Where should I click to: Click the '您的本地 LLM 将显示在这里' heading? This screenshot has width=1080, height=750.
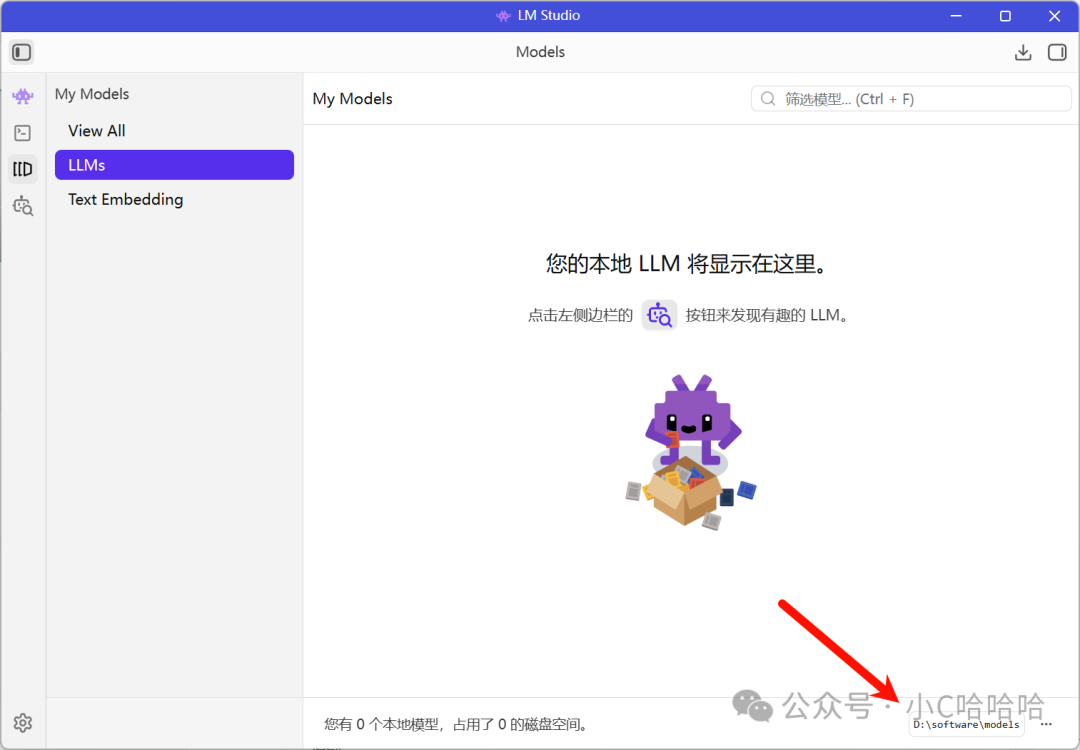[x=687, y=264]
